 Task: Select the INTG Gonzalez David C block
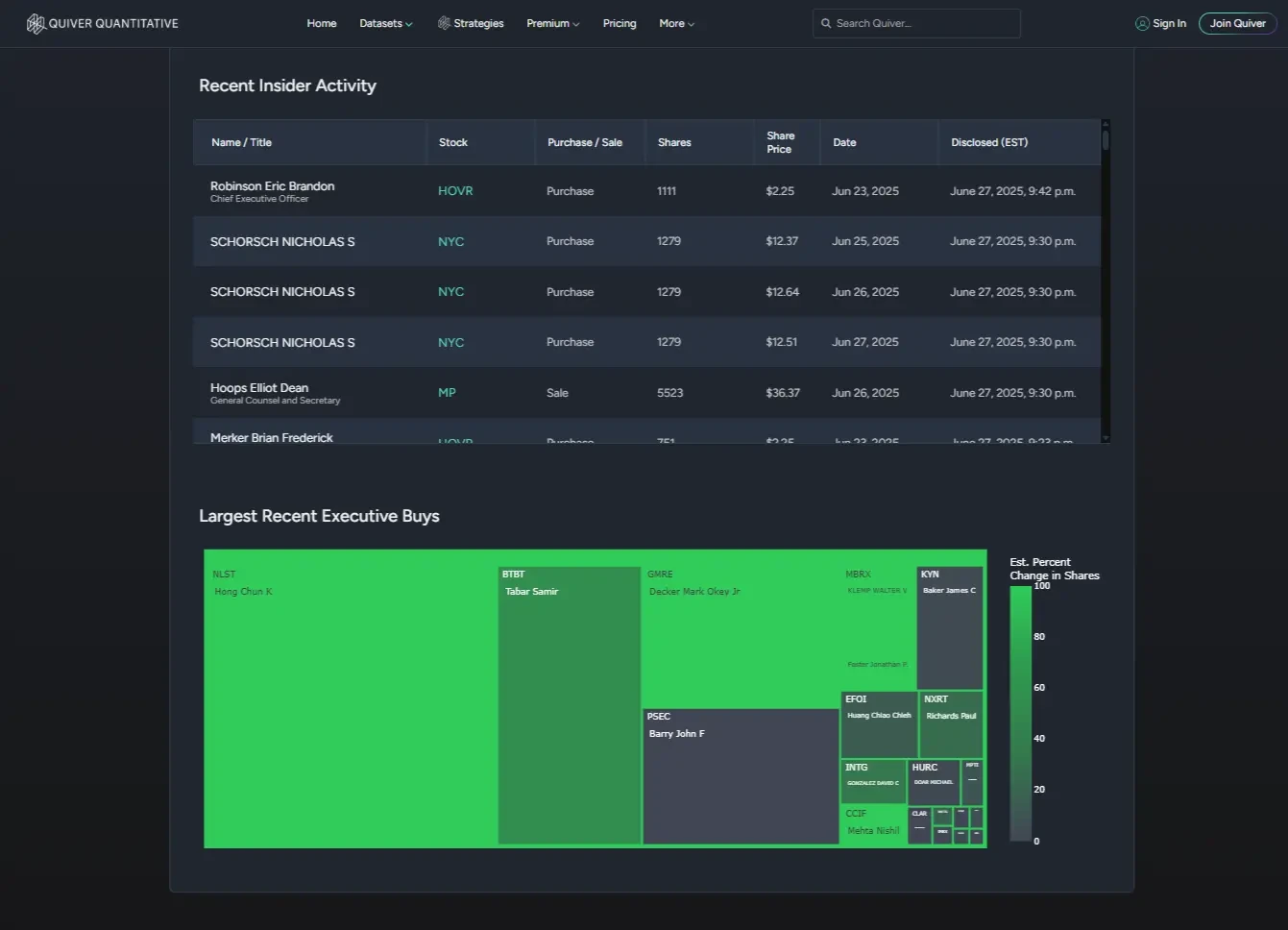click(x=874, y=781)
